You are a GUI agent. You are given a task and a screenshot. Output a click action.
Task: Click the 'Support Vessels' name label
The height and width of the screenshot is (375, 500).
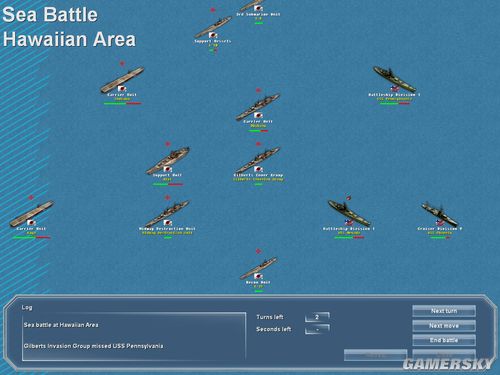pos(213,41)
